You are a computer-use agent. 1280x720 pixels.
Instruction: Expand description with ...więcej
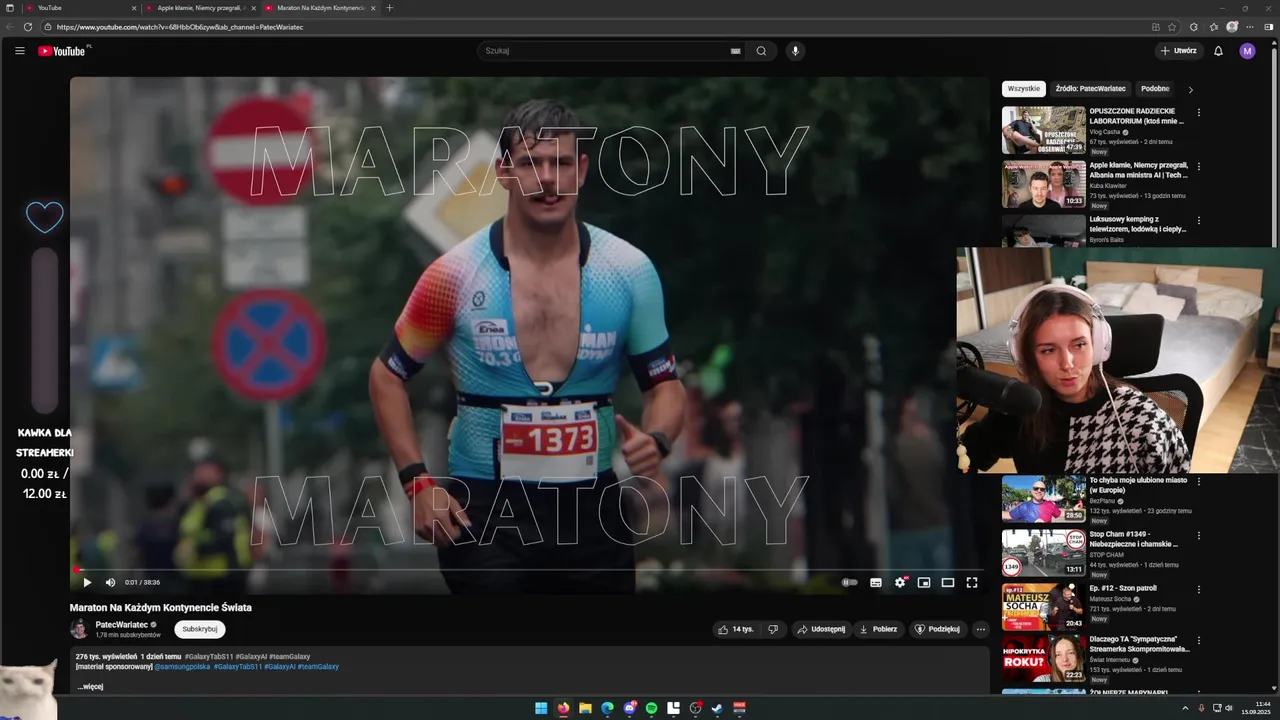[90, 686]
